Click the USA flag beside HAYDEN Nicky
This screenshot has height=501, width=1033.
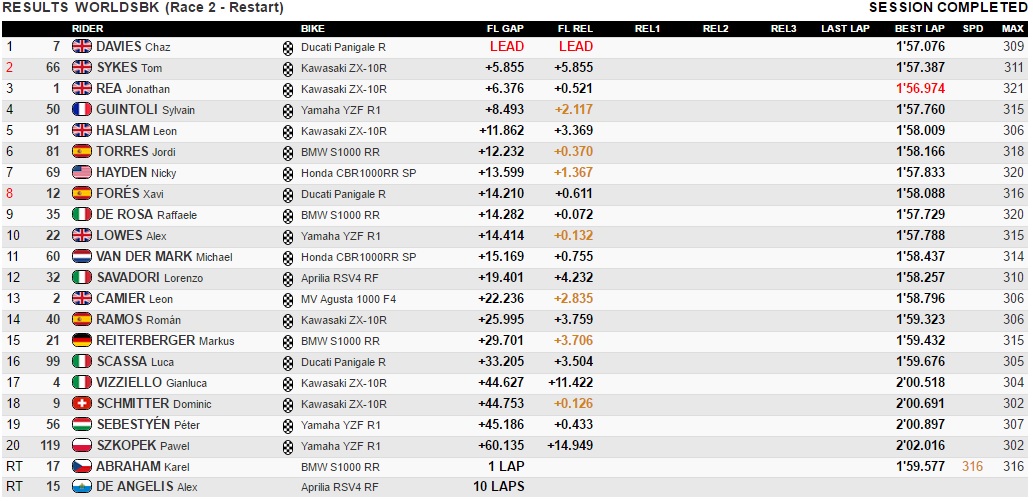[x=82, y=173]
